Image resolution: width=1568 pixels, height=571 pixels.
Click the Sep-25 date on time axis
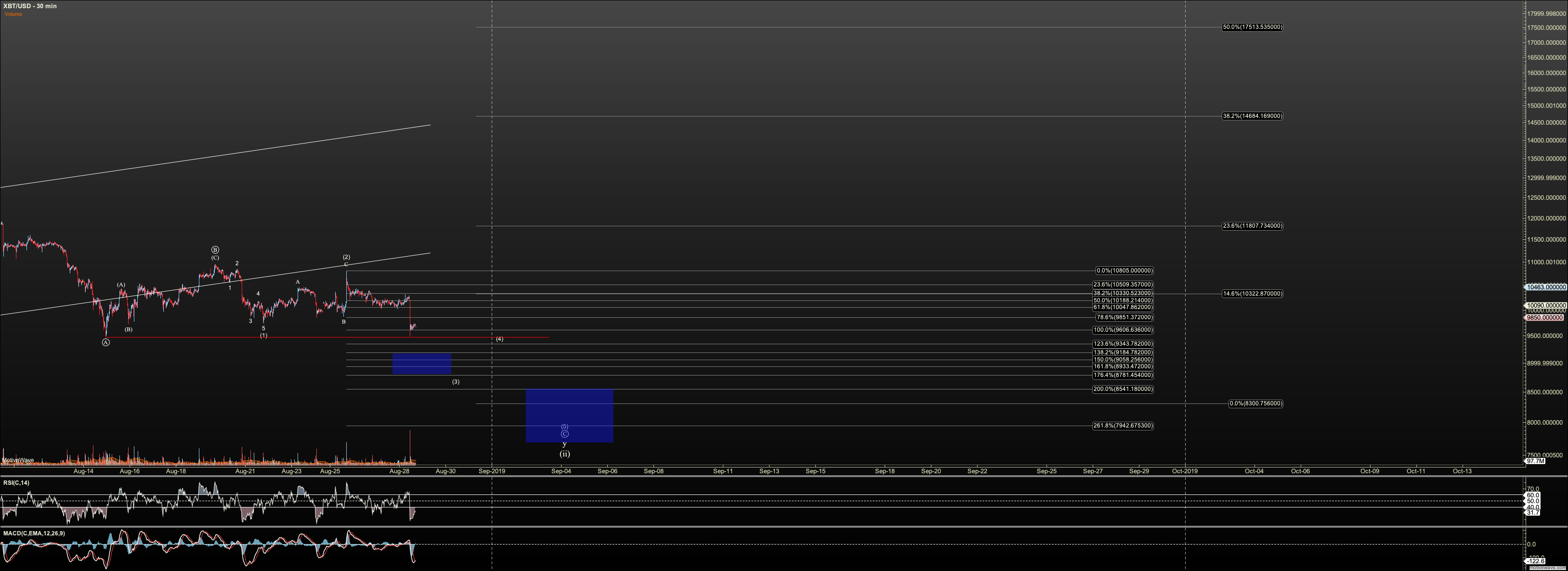click(x=1046, y=471)
